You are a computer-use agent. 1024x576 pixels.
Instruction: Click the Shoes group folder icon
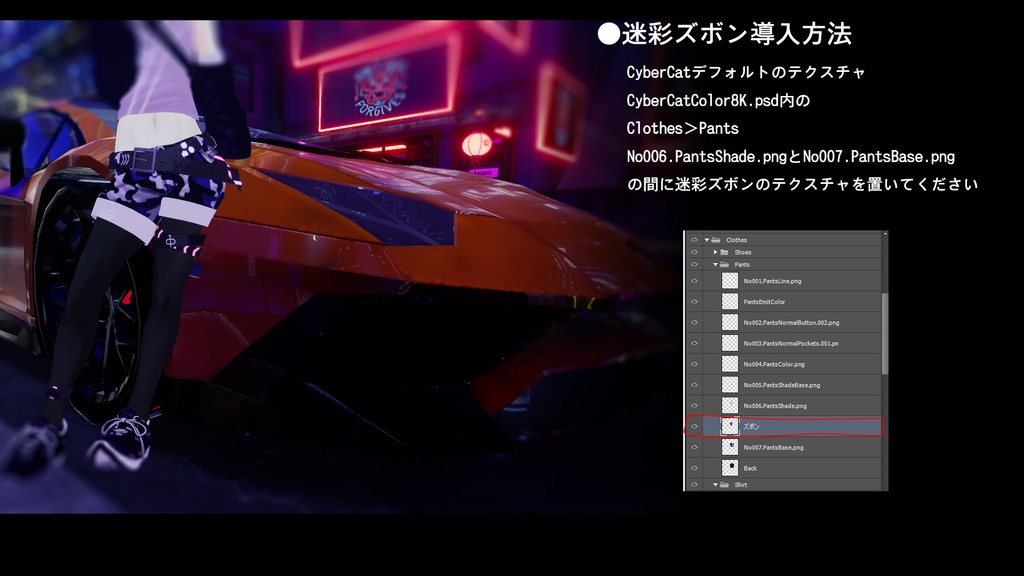[x=725, y=252]
